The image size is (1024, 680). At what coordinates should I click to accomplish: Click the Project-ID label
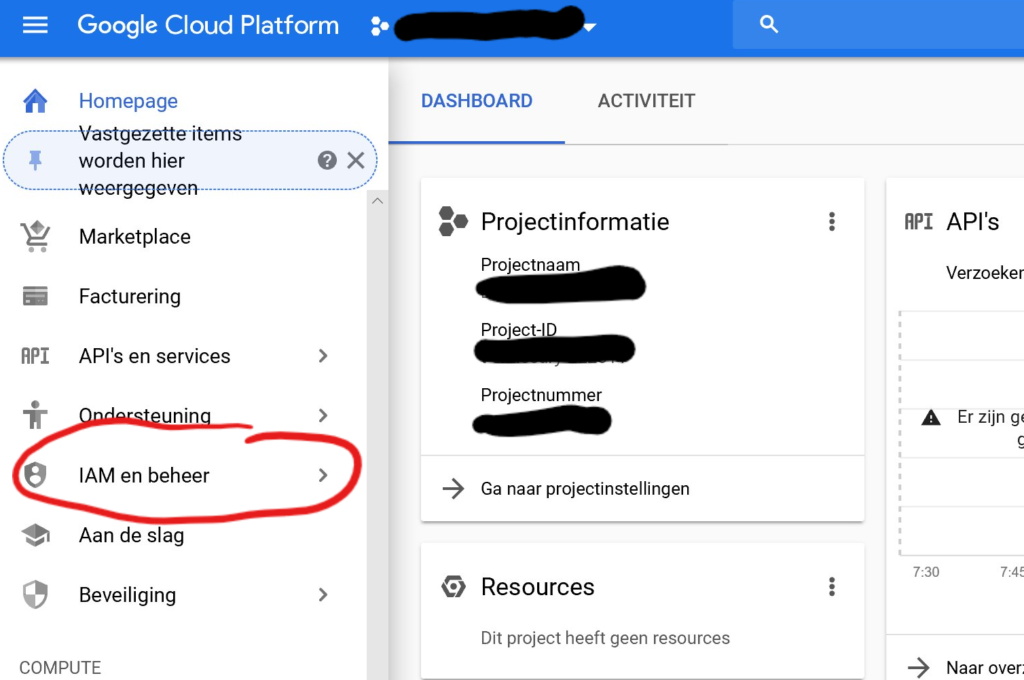tap(519, 330)
